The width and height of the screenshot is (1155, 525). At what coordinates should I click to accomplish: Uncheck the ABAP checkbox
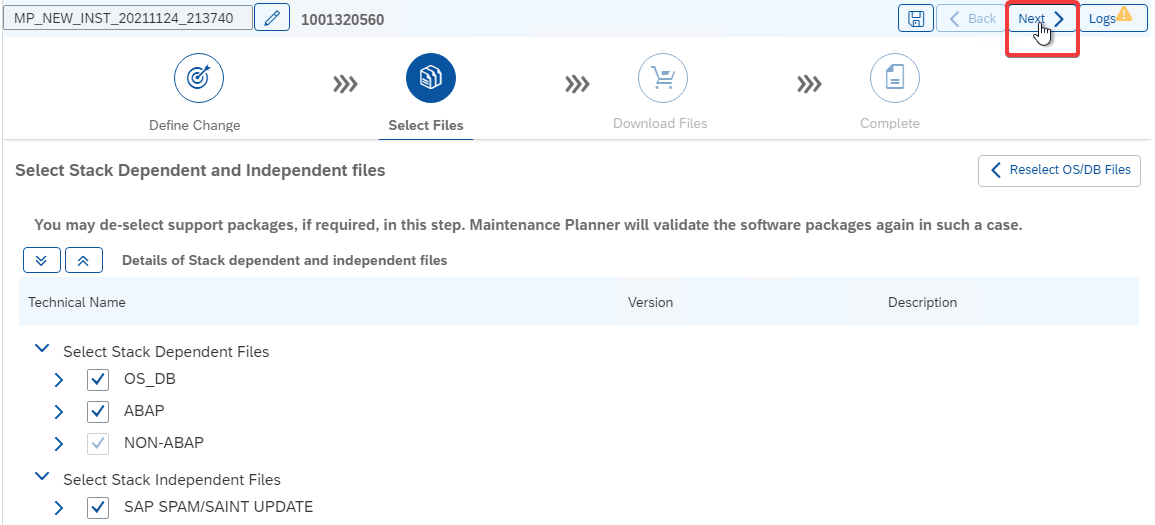click(98, 412)
